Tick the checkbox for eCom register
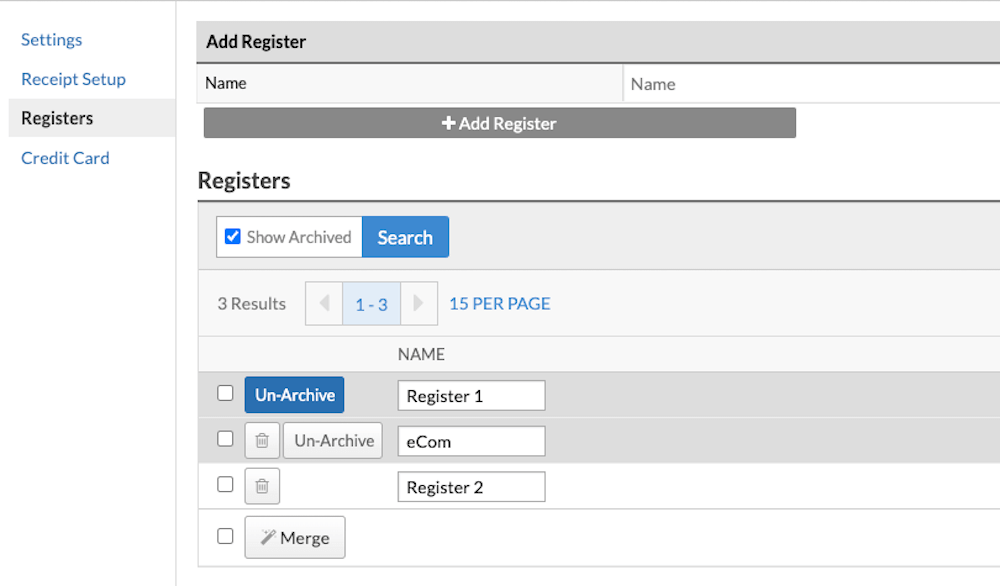Screen dimensions: 1000x586 point(225,439)
